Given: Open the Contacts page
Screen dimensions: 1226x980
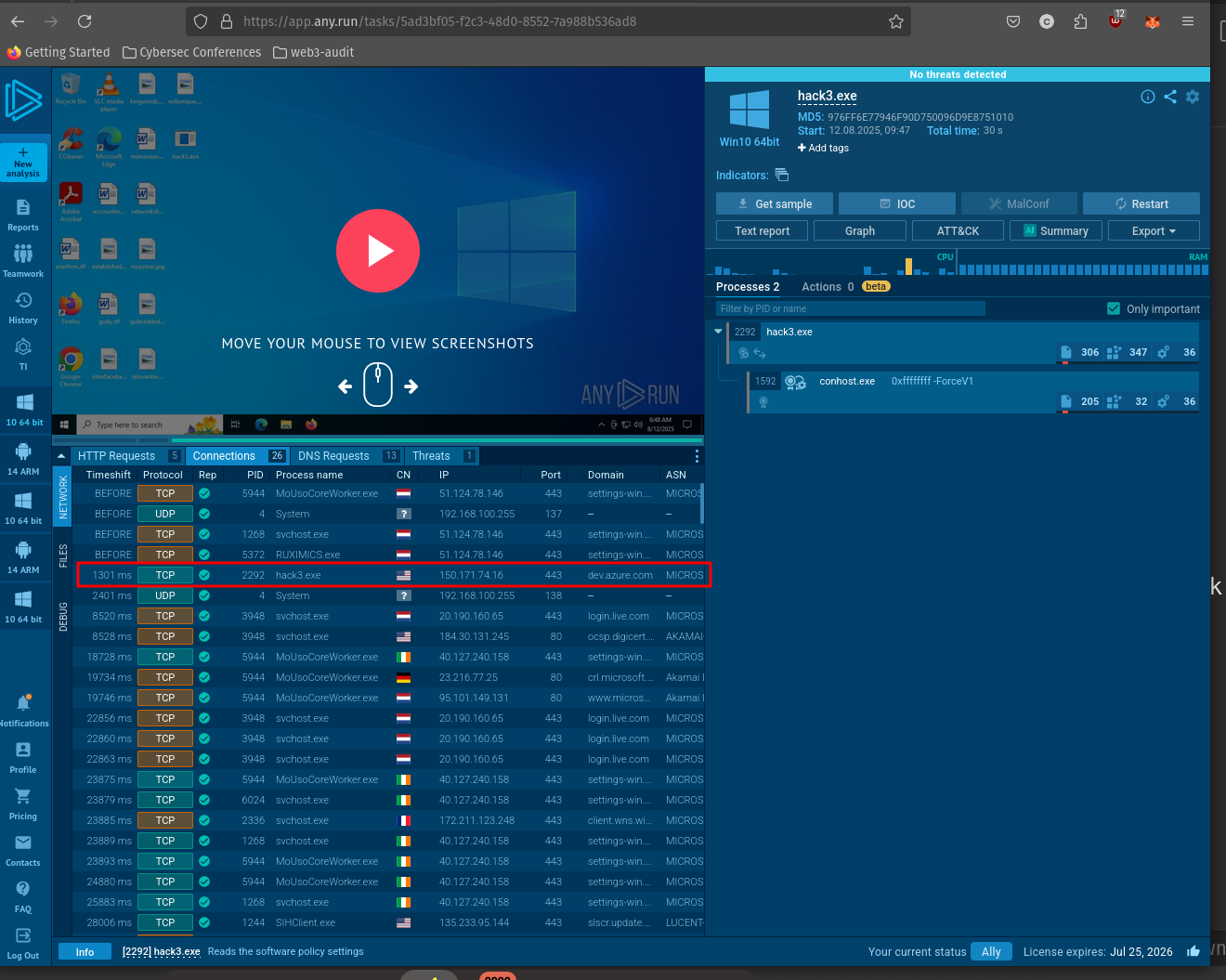Looking at the screenshot, I should 23,850.
